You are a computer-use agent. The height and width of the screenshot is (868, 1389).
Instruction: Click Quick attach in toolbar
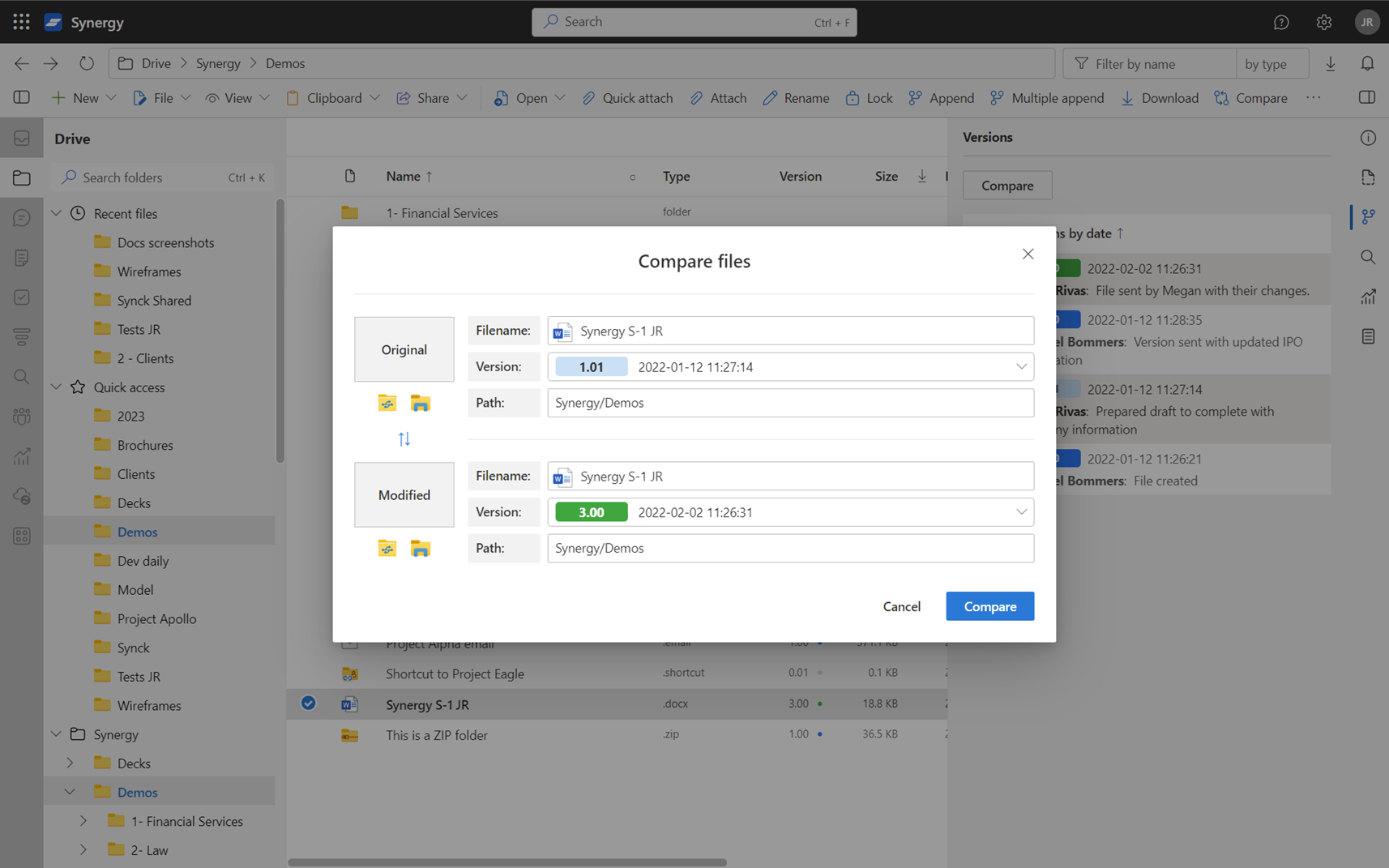tap(627, 97)
